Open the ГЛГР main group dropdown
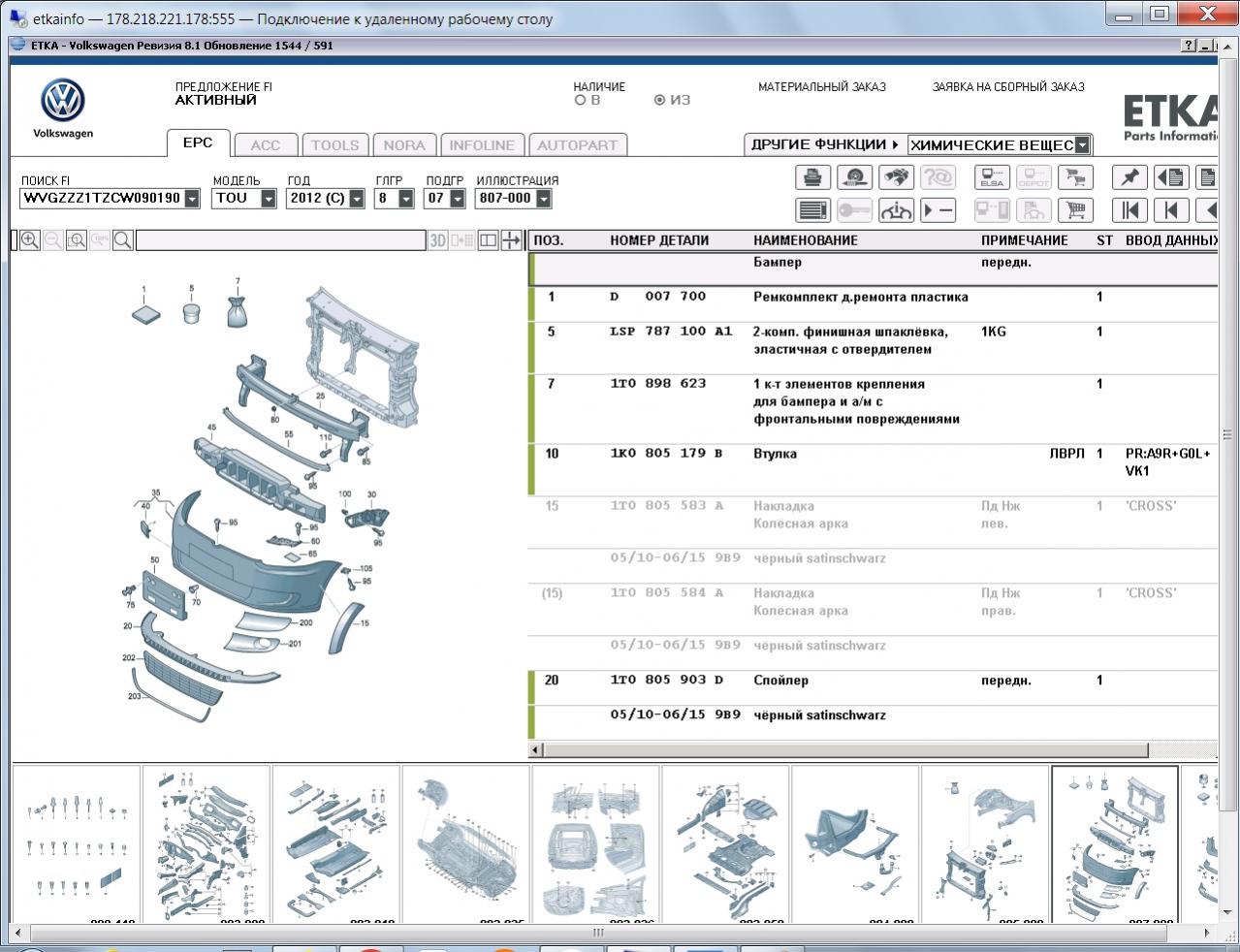The height and width of the screenshot is (952, 1240). pyautogui.click(x=406, y=199)
